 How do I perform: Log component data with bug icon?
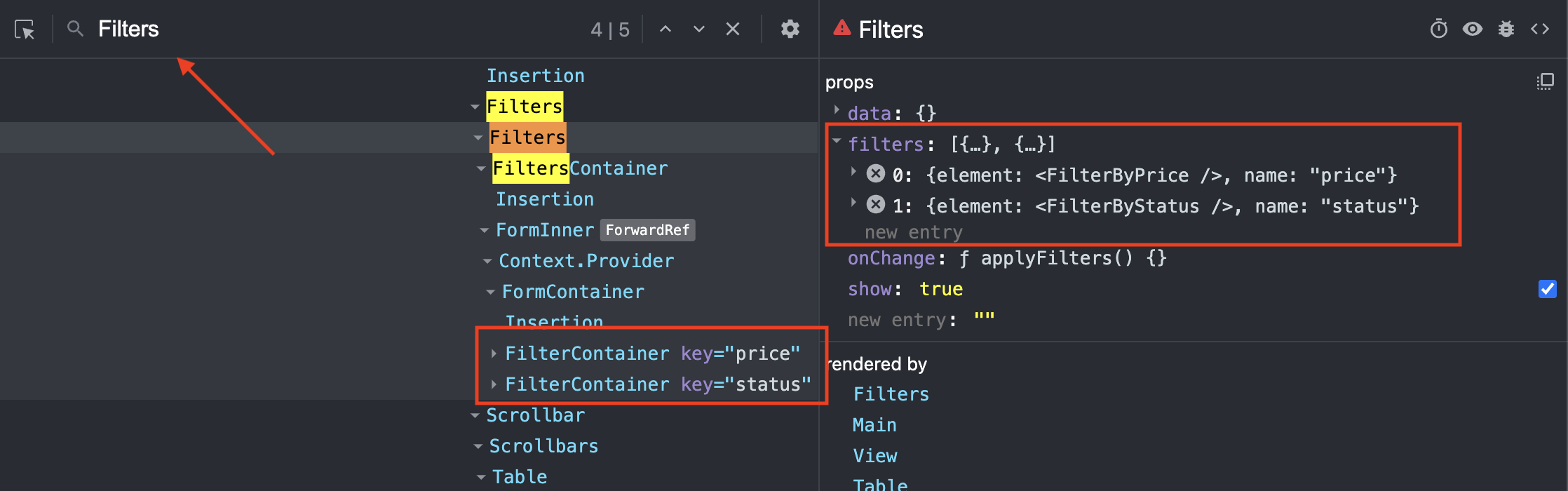coord(1506,29)
